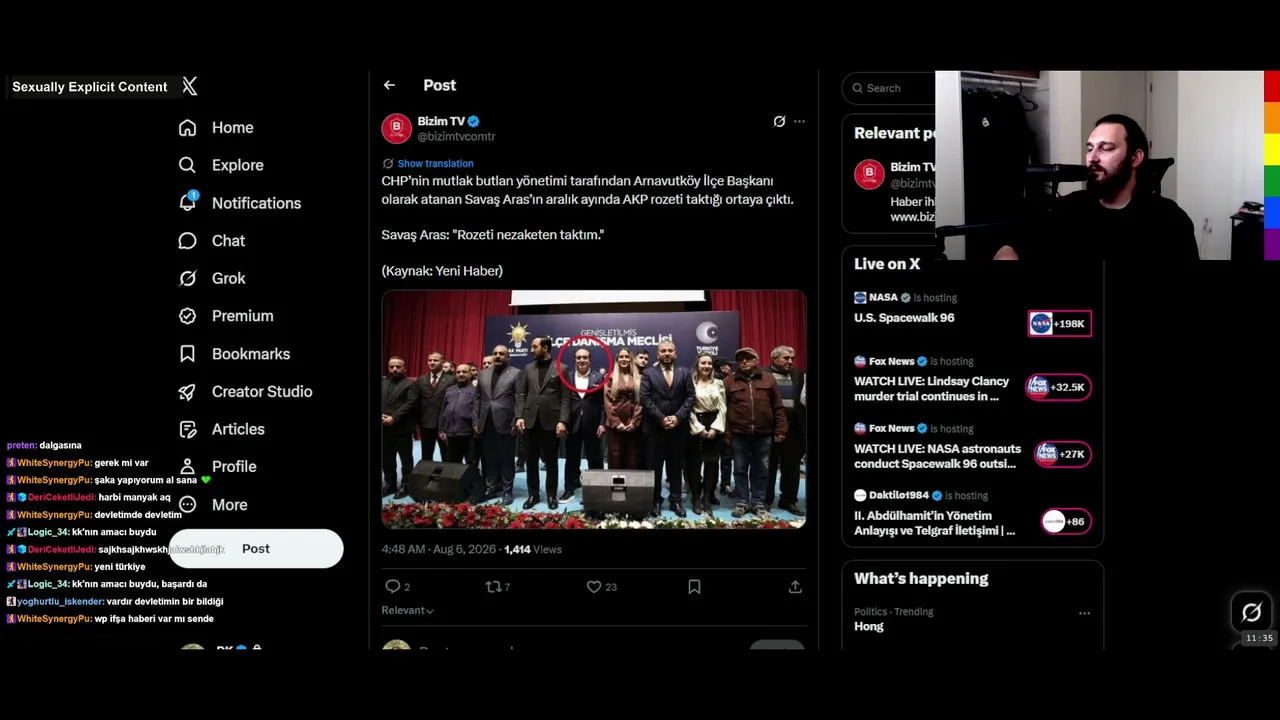The width and height of the screenshot is (1280, 720).
Task: Open the Chat bubble icon
Action: [187, 241]
